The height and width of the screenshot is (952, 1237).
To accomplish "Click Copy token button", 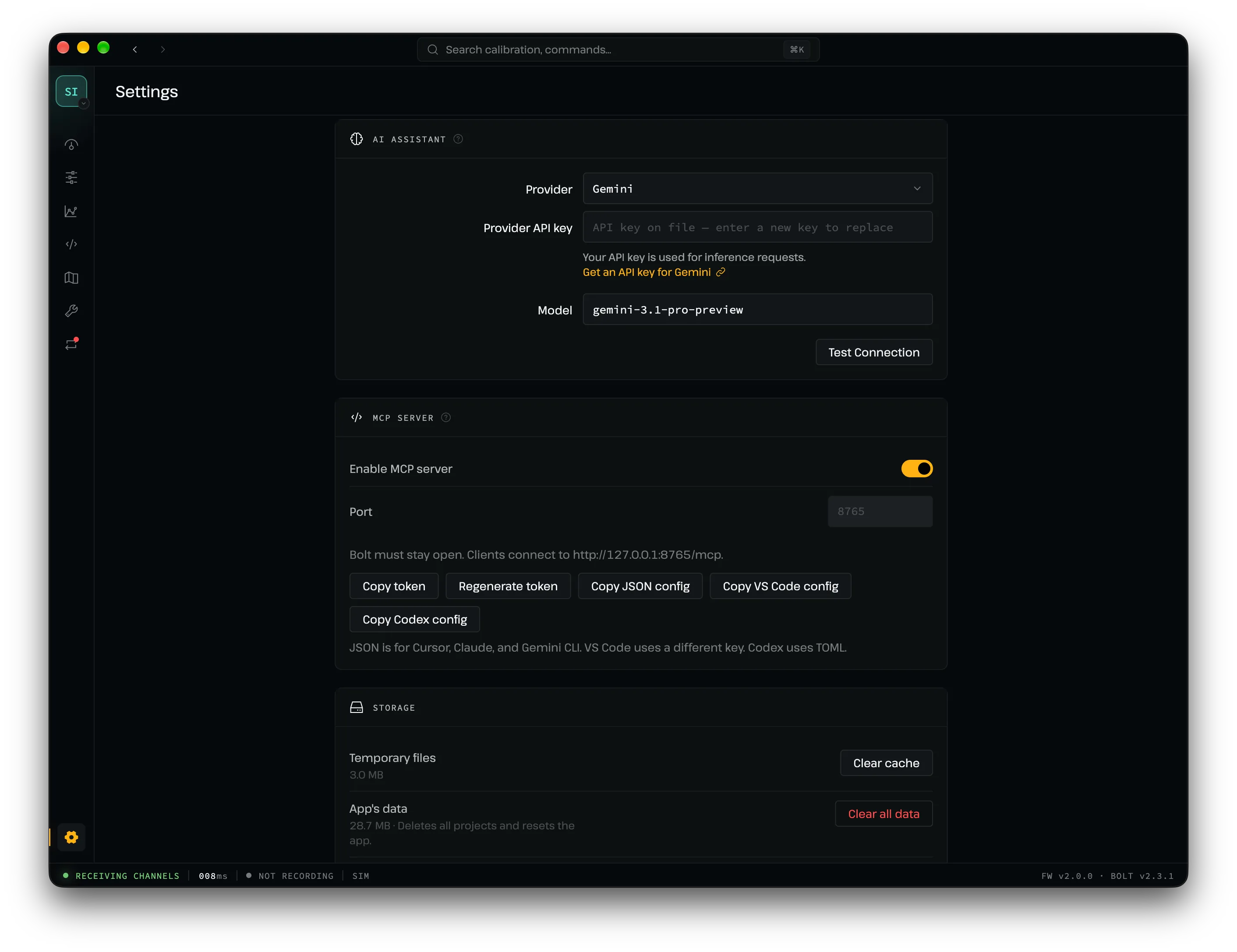I will (394, 586).
